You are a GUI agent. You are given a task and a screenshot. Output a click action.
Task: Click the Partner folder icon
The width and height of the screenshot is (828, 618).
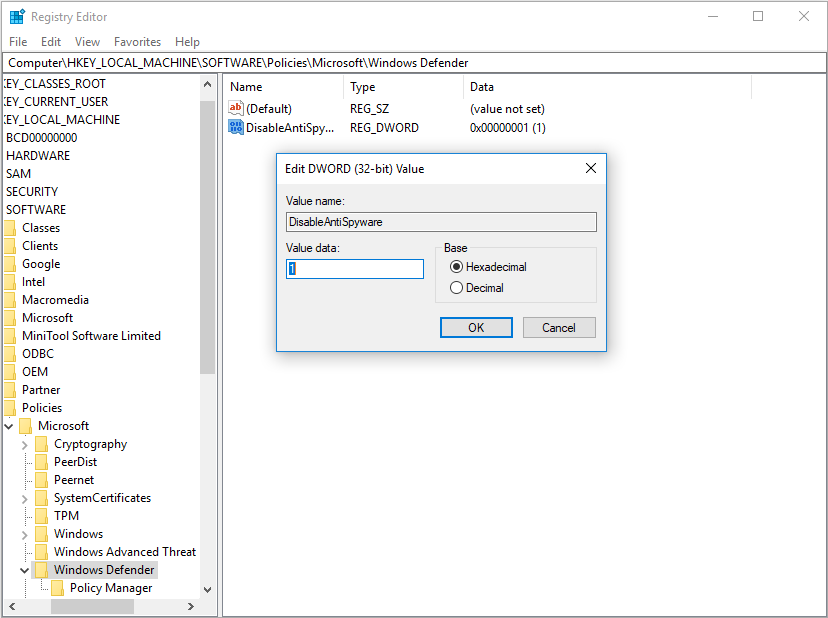10,390
